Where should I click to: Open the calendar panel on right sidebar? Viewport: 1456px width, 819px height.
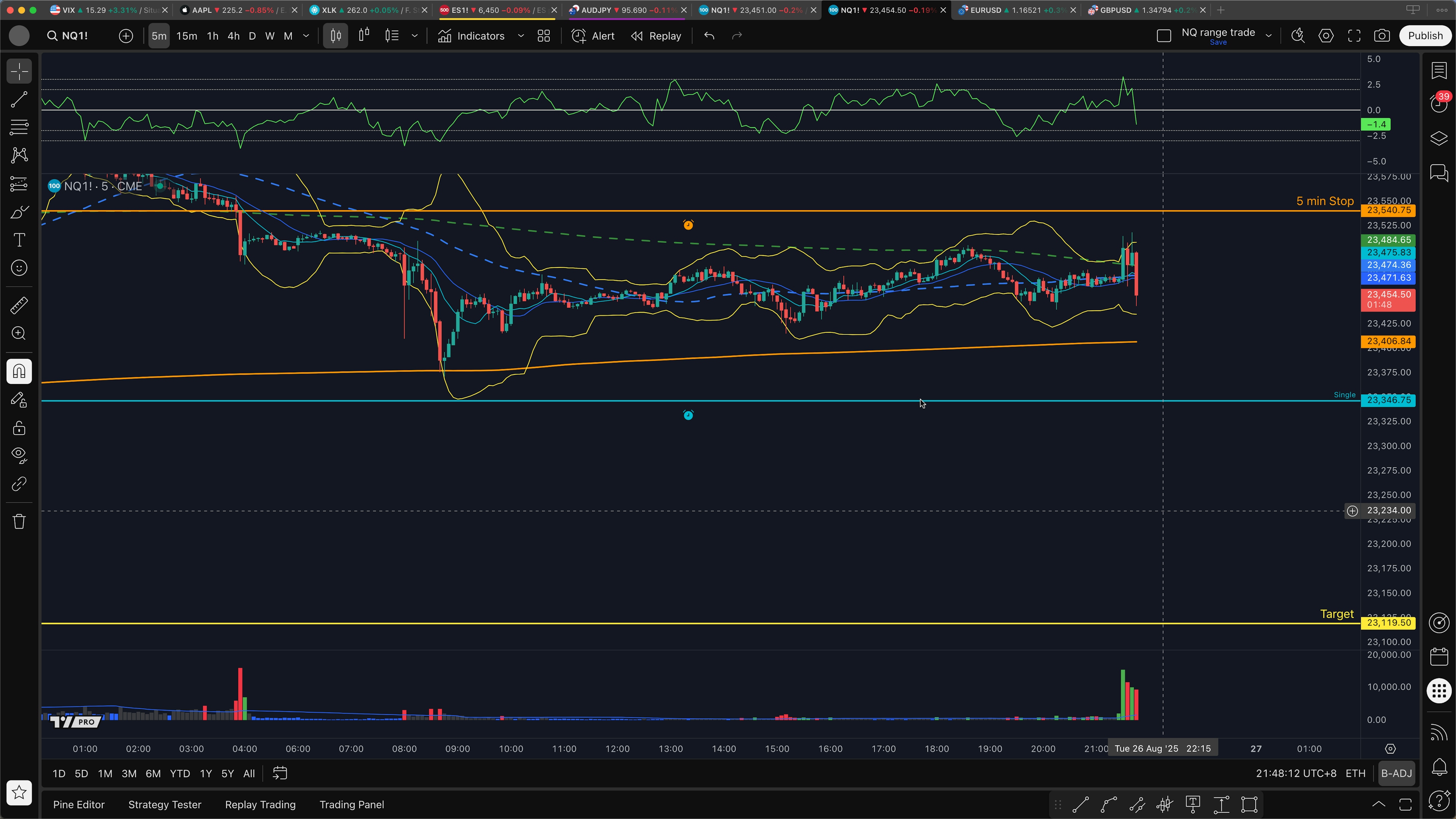[1439, 657]
